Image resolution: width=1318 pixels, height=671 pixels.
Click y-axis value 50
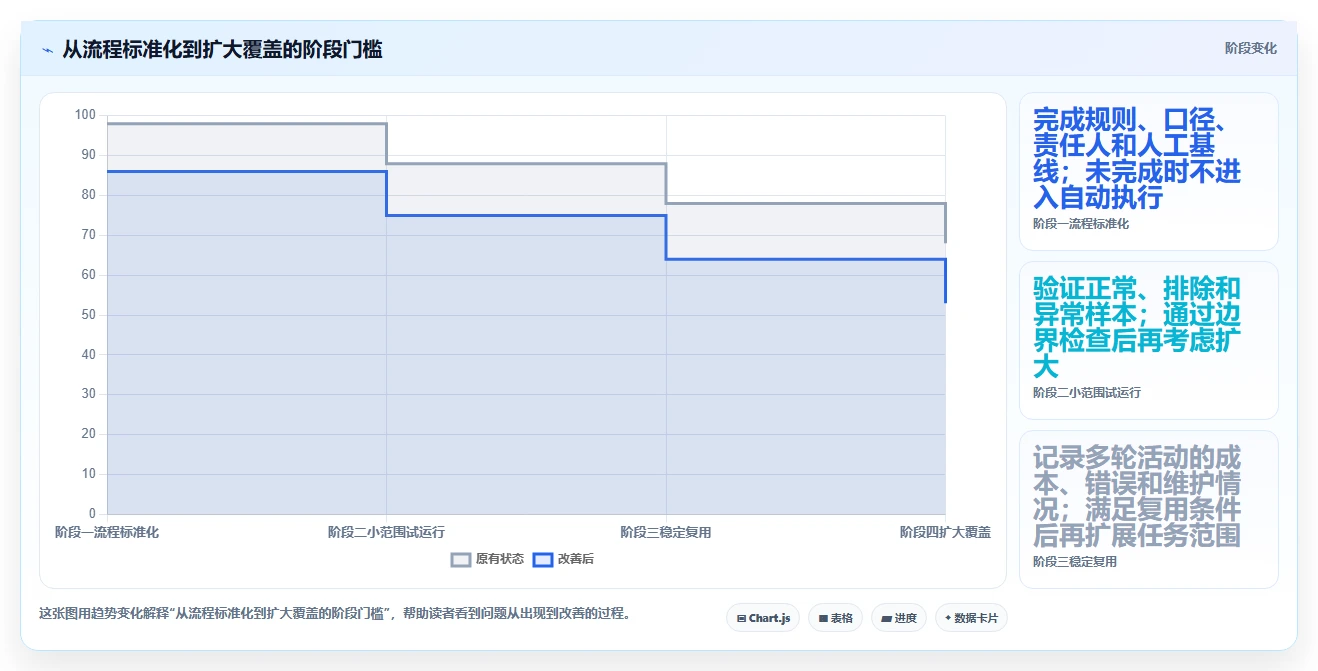[88, 315]
